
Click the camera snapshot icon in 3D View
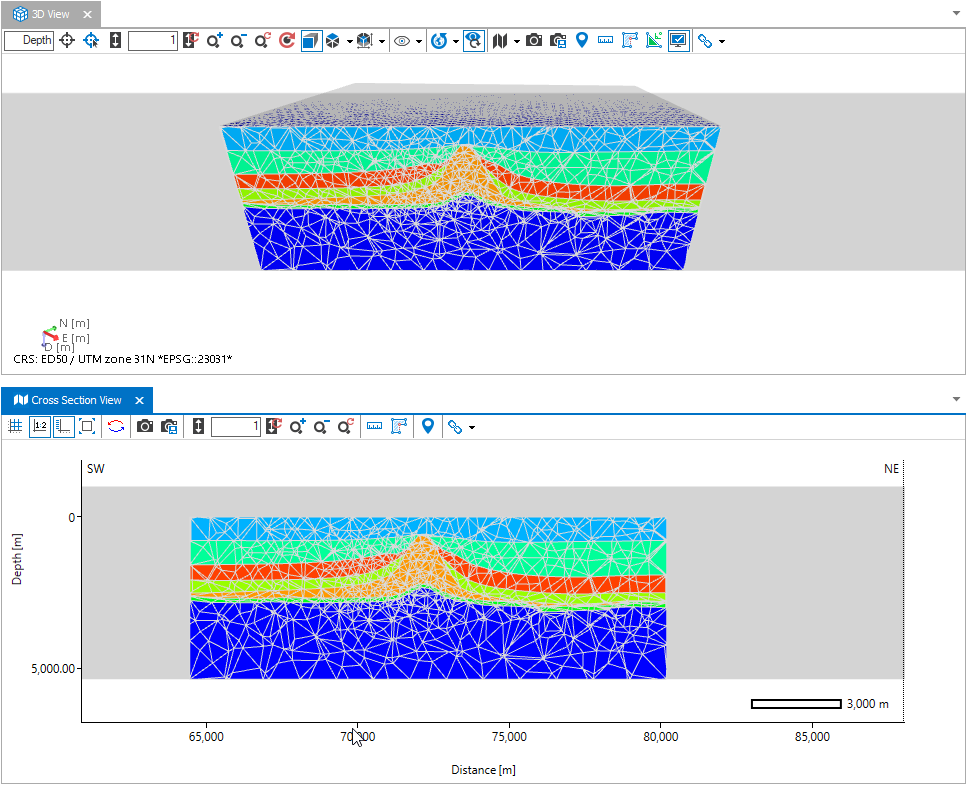pyautogui.click(x=534, y=41)
